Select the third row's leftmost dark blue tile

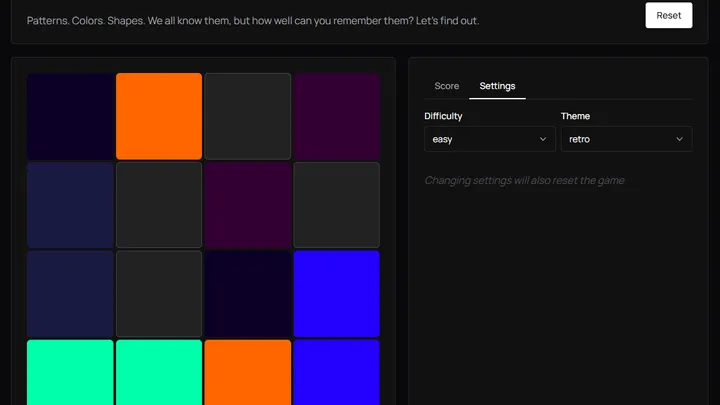coord(70,294)
